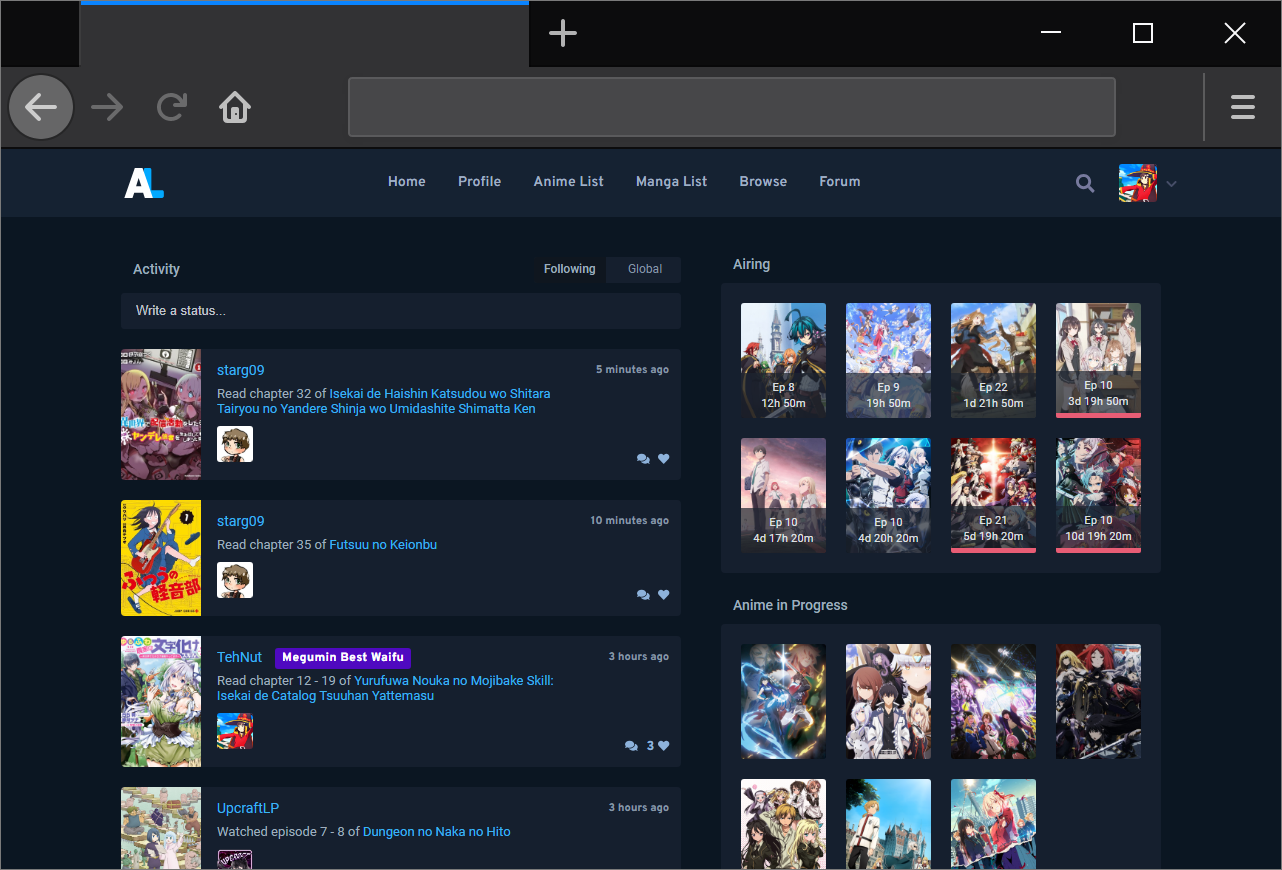Click the browser home icon
Viewport: 1282px width, 870px height.
click(235, 107)
